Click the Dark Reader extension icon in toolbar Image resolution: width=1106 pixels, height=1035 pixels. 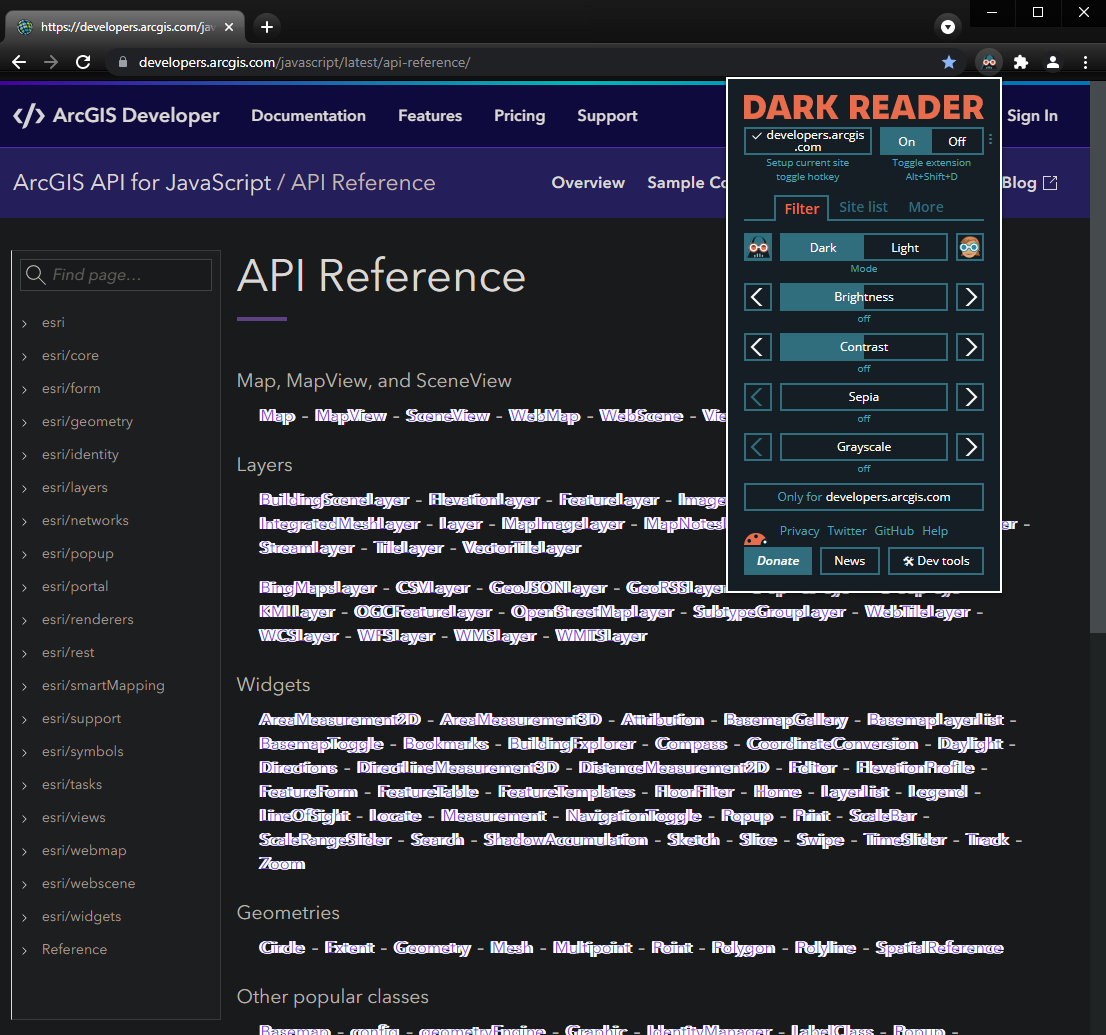click(989, 62)
